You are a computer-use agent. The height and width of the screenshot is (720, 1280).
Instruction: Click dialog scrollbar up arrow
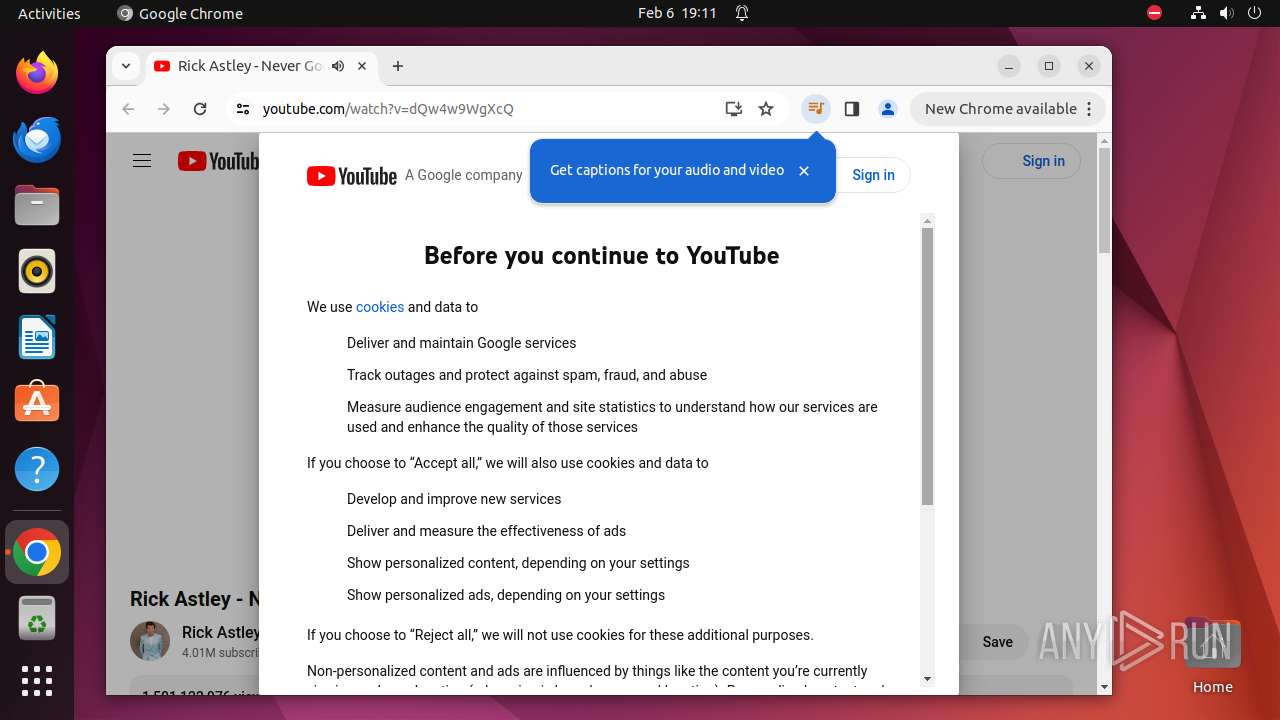pyautogui.click(x=927, y=220)
